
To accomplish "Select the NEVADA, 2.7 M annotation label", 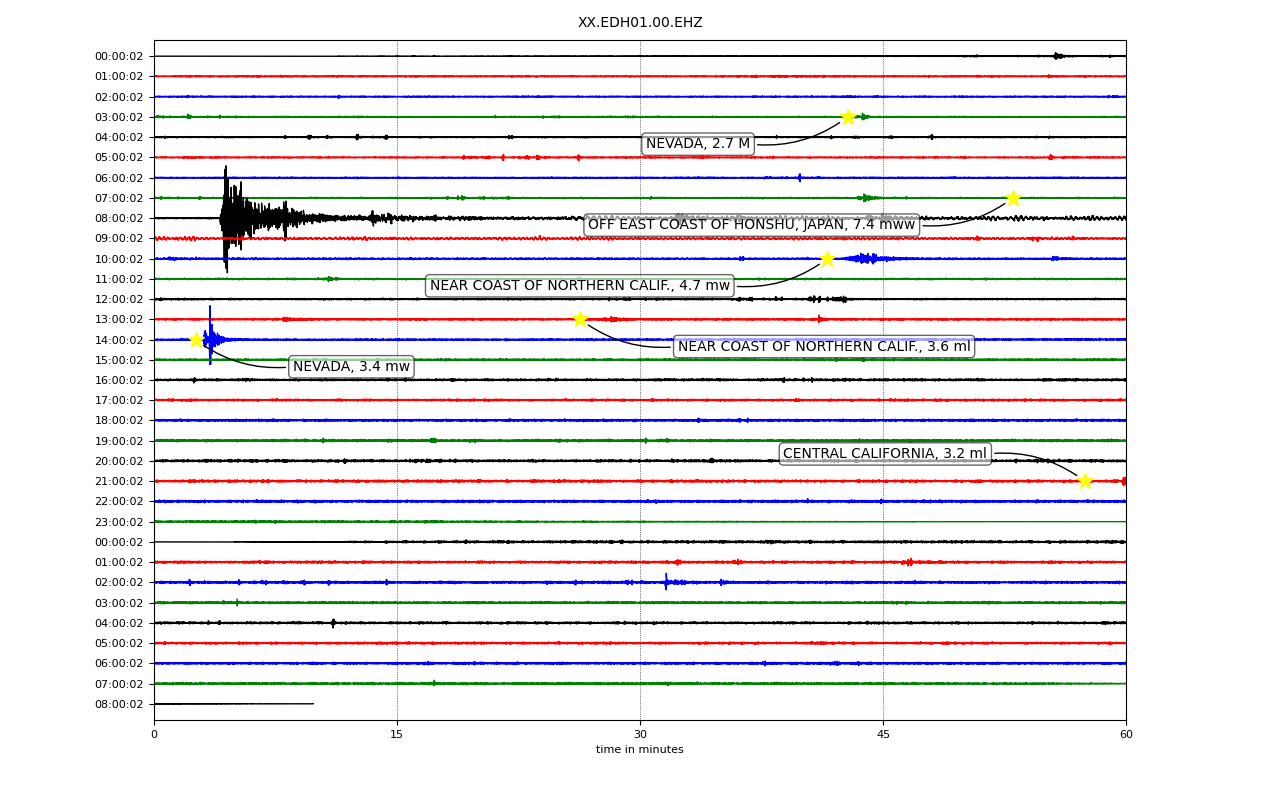I will point(698,144).
